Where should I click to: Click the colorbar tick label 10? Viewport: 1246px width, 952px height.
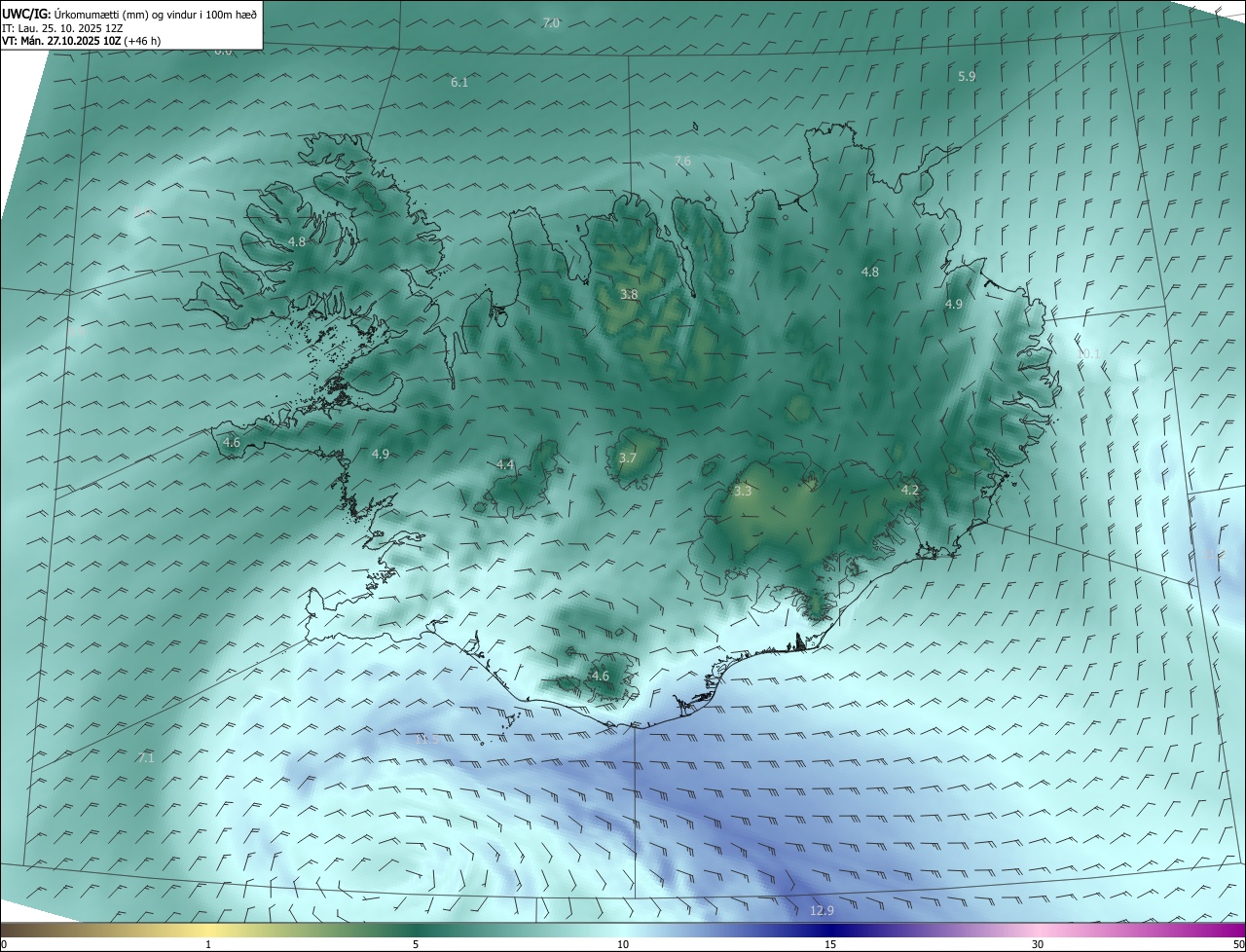point(623,945)
